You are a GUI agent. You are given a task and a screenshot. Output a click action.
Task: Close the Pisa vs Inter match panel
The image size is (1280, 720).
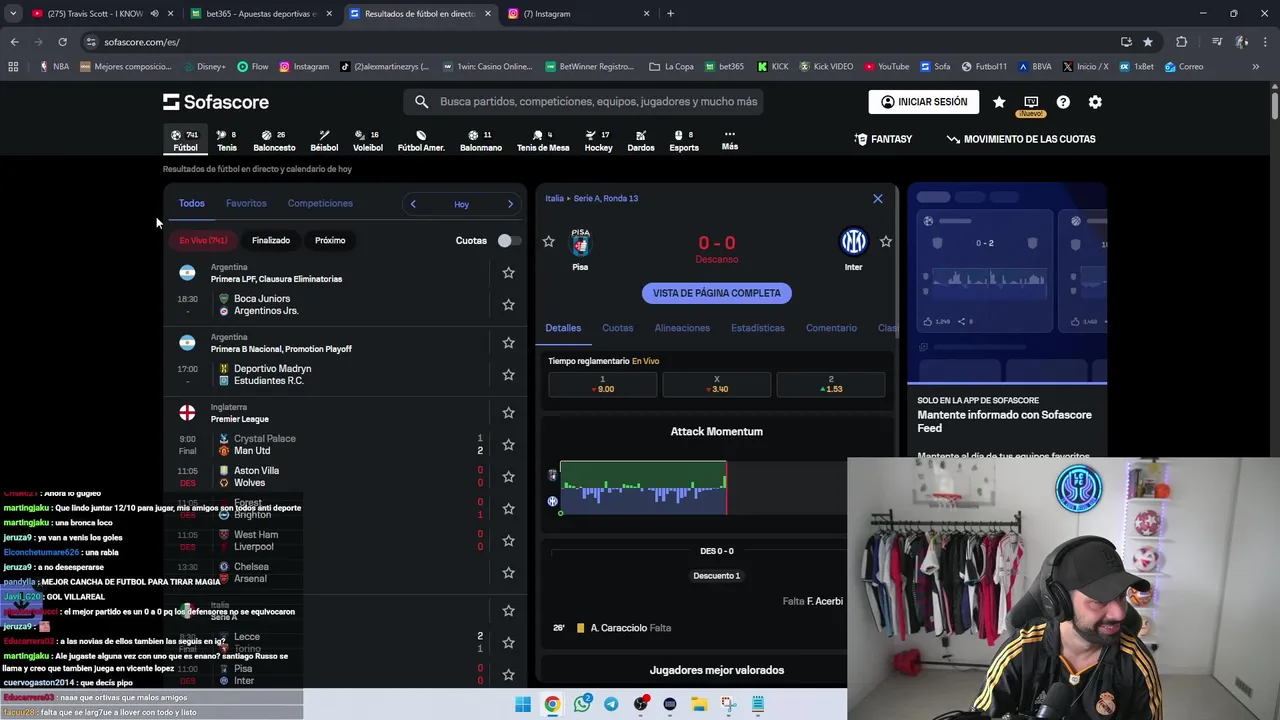878,199
